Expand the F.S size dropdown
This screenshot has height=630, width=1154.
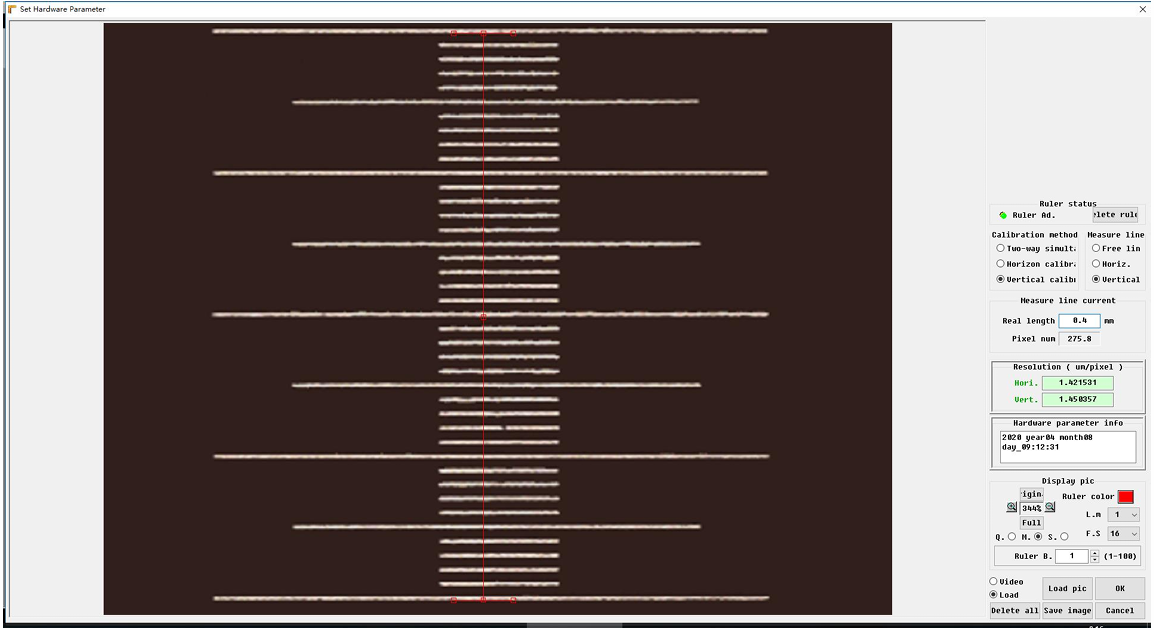point(1123,534)
